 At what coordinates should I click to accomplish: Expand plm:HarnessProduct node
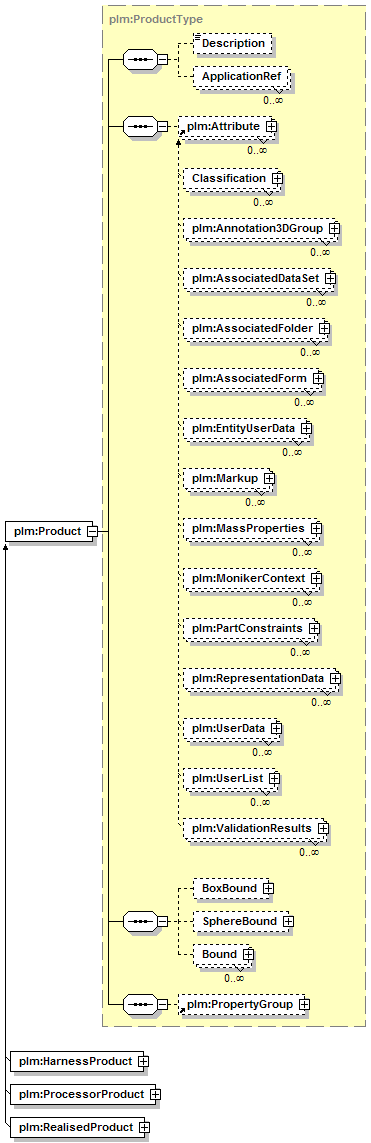click(x=143, y=1061)
